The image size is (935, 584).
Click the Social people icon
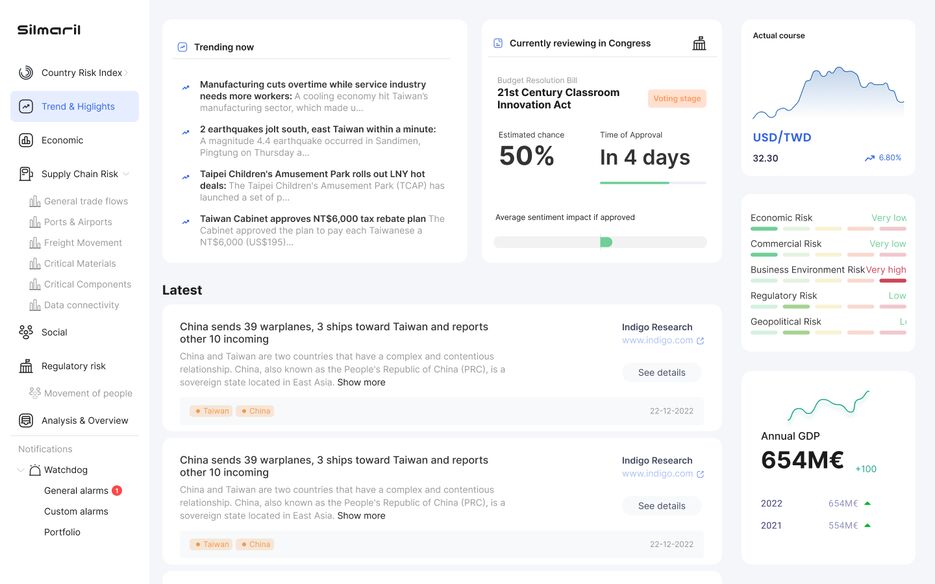26,332
